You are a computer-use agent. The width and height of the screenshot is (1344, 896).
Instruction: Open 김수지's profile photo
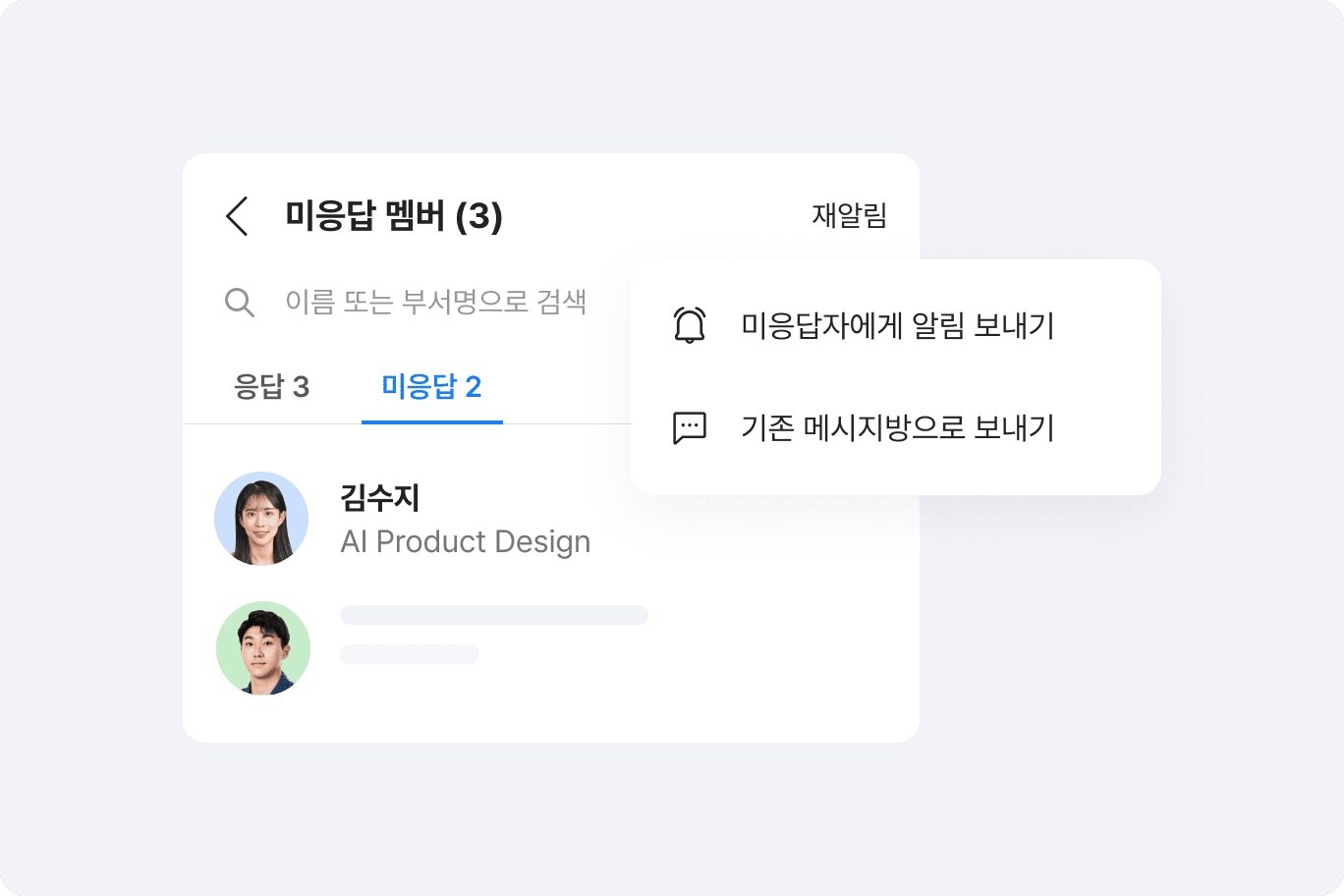point(261,519)
